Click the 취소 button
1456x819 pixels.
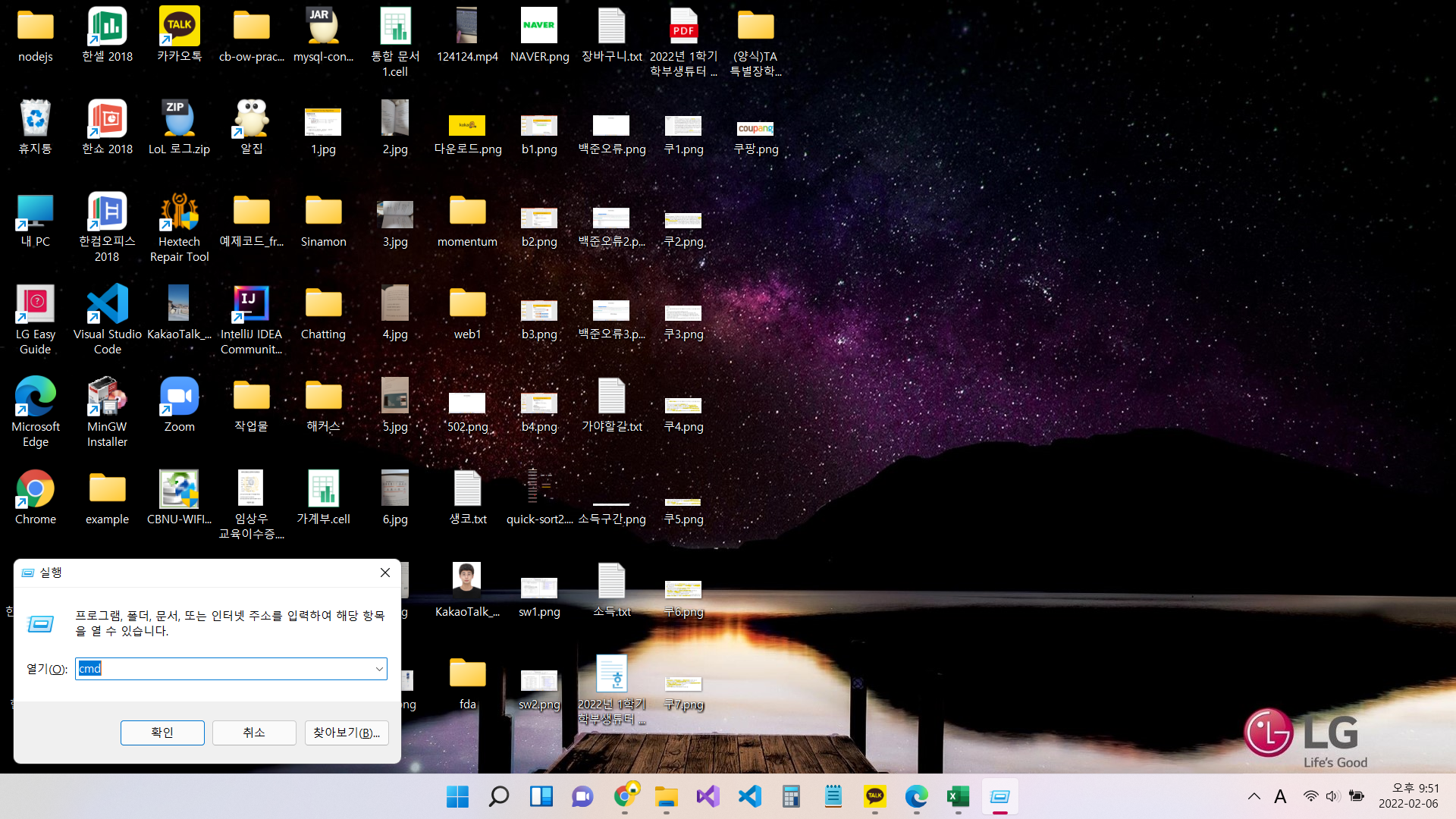pos(254,733)
